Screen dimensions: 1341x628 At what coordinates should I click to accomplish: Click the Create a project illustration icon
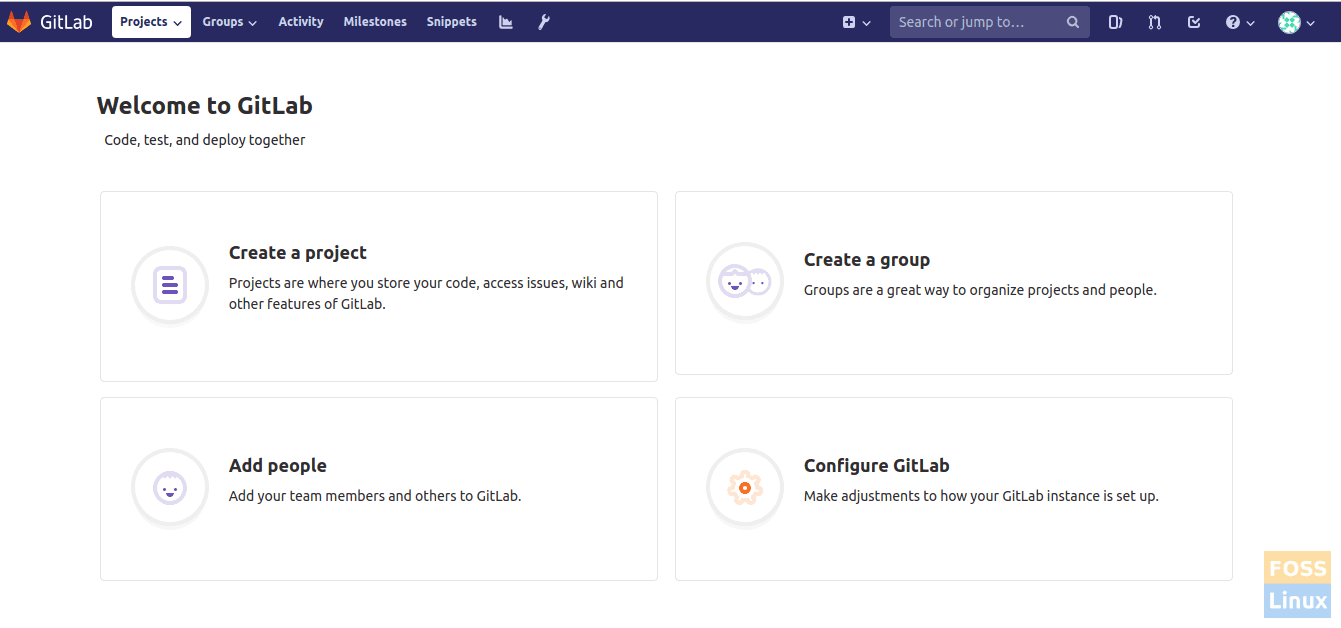pos(170,285)
